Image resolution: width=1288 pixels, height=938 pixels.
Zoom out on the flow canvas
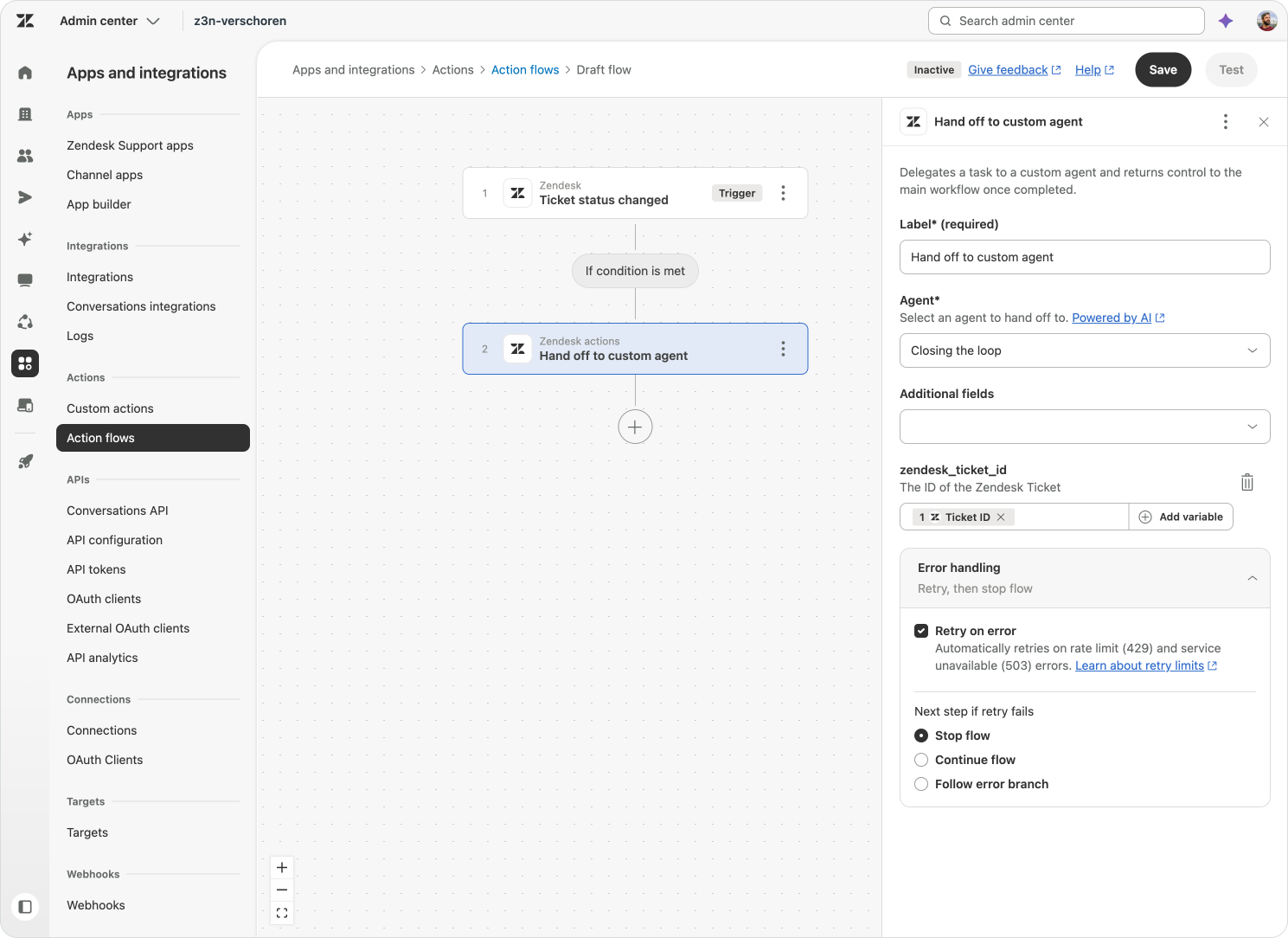pyautogui.click(x=282, y=890)
